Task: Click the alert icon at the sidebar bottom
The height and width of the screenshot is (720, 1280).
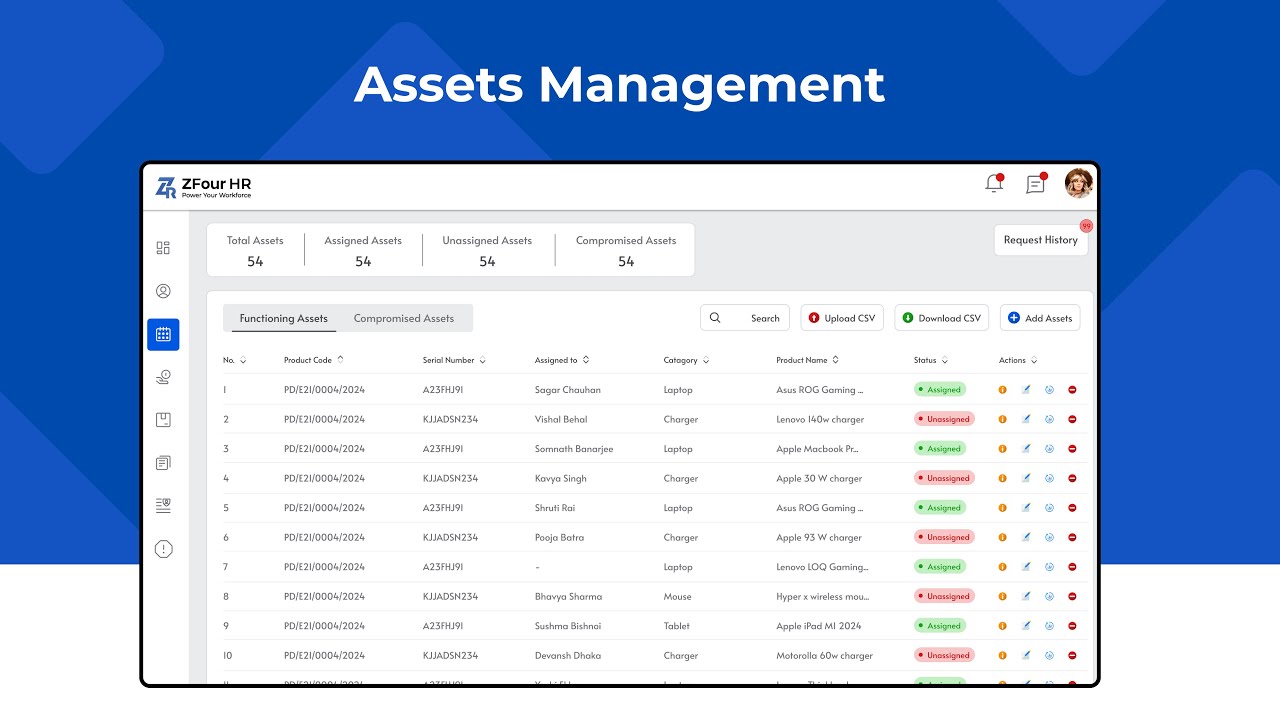Action: pos(163,548)
